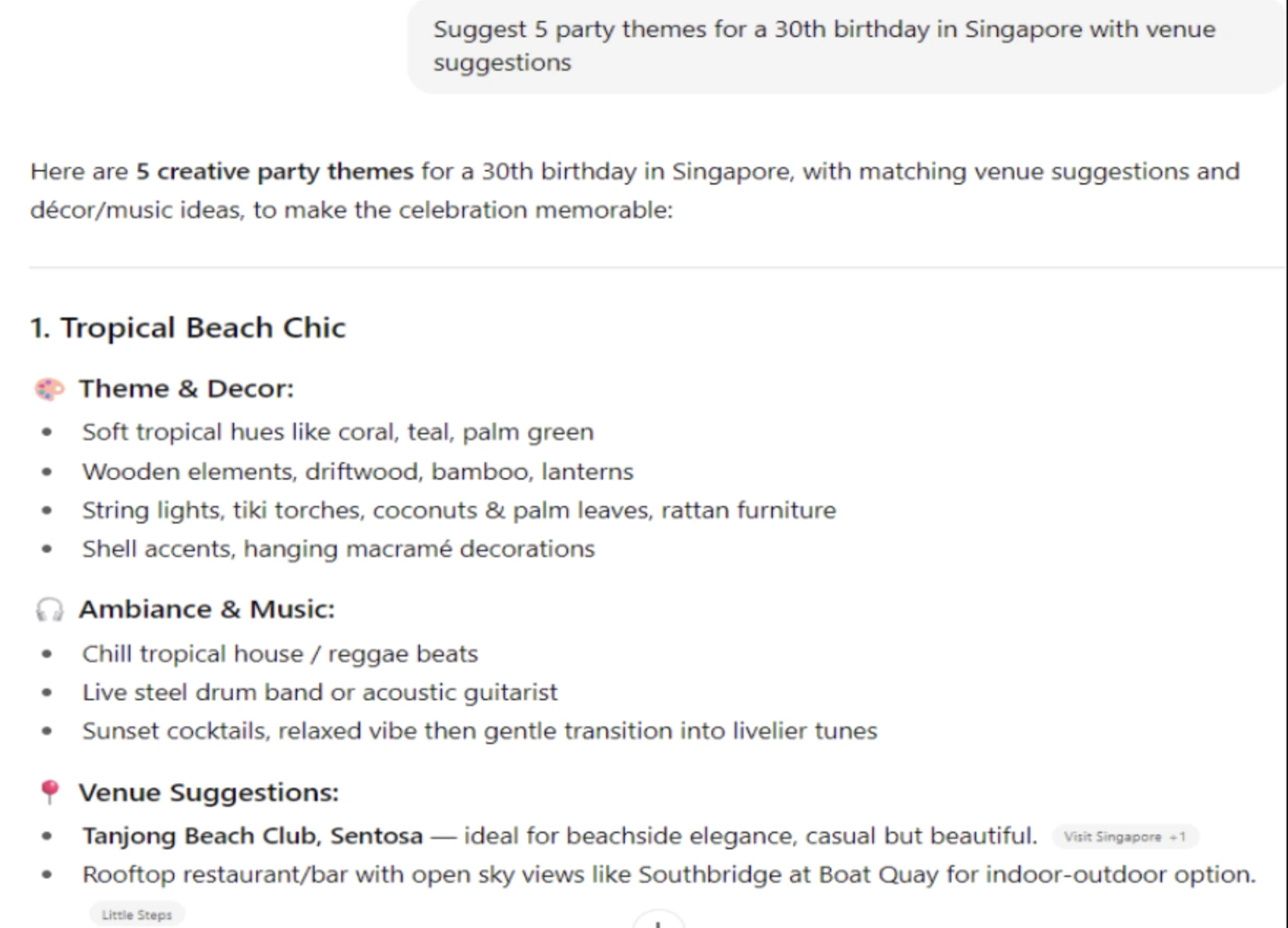This screenshot has height=928, width=1288.
Task: Click the Theme & Decor subheading
Action: pos(186,388)
